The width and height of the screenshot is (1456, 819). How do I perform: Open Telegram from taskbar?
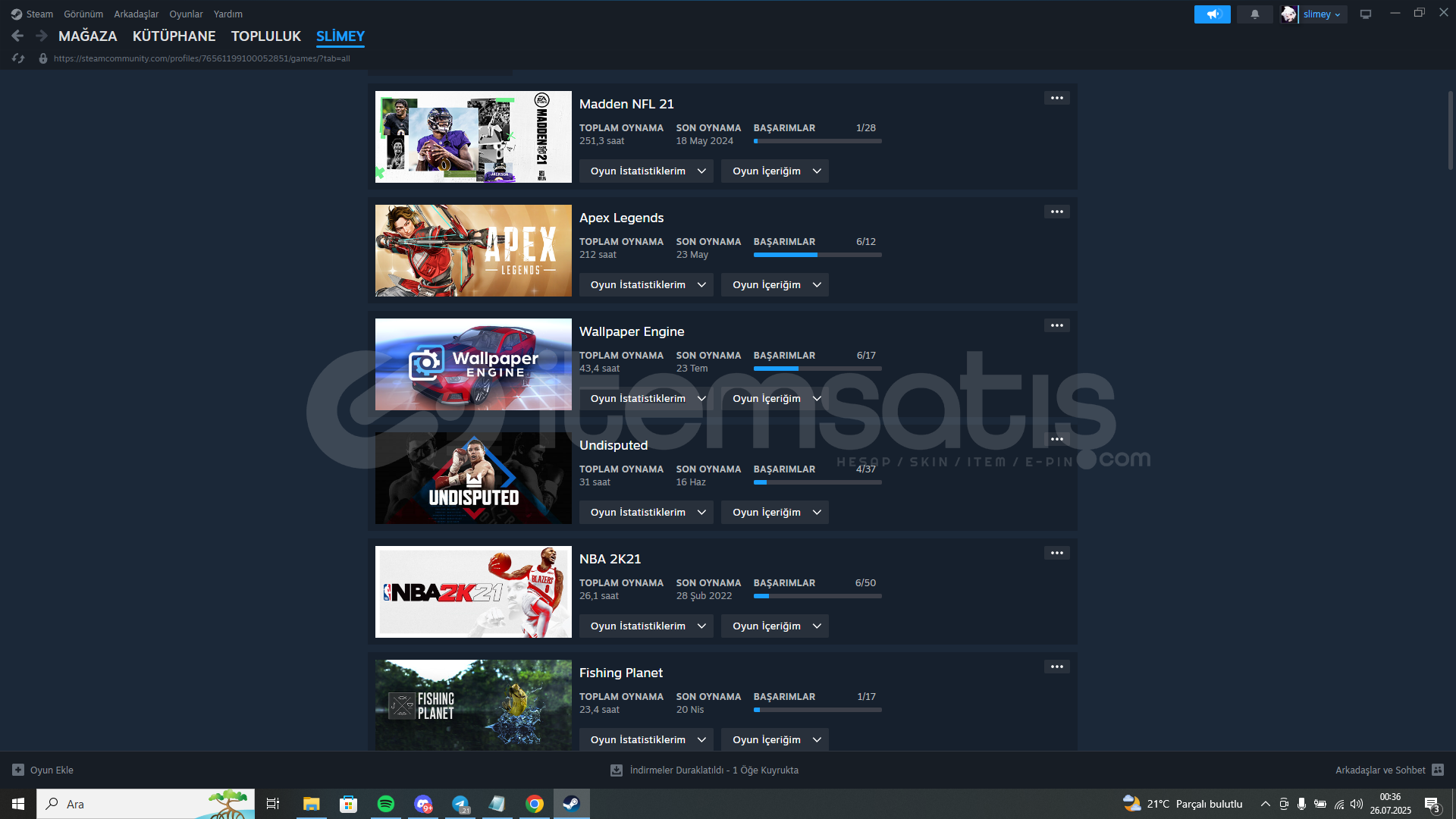click(x=460, y=804)
